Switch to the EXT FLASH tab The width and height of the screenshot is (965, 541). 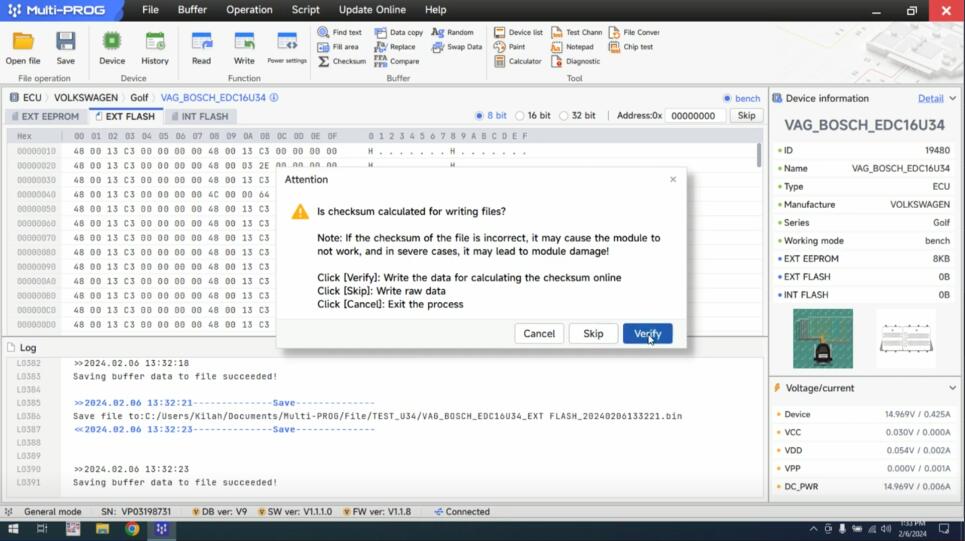tap(126, 116)
